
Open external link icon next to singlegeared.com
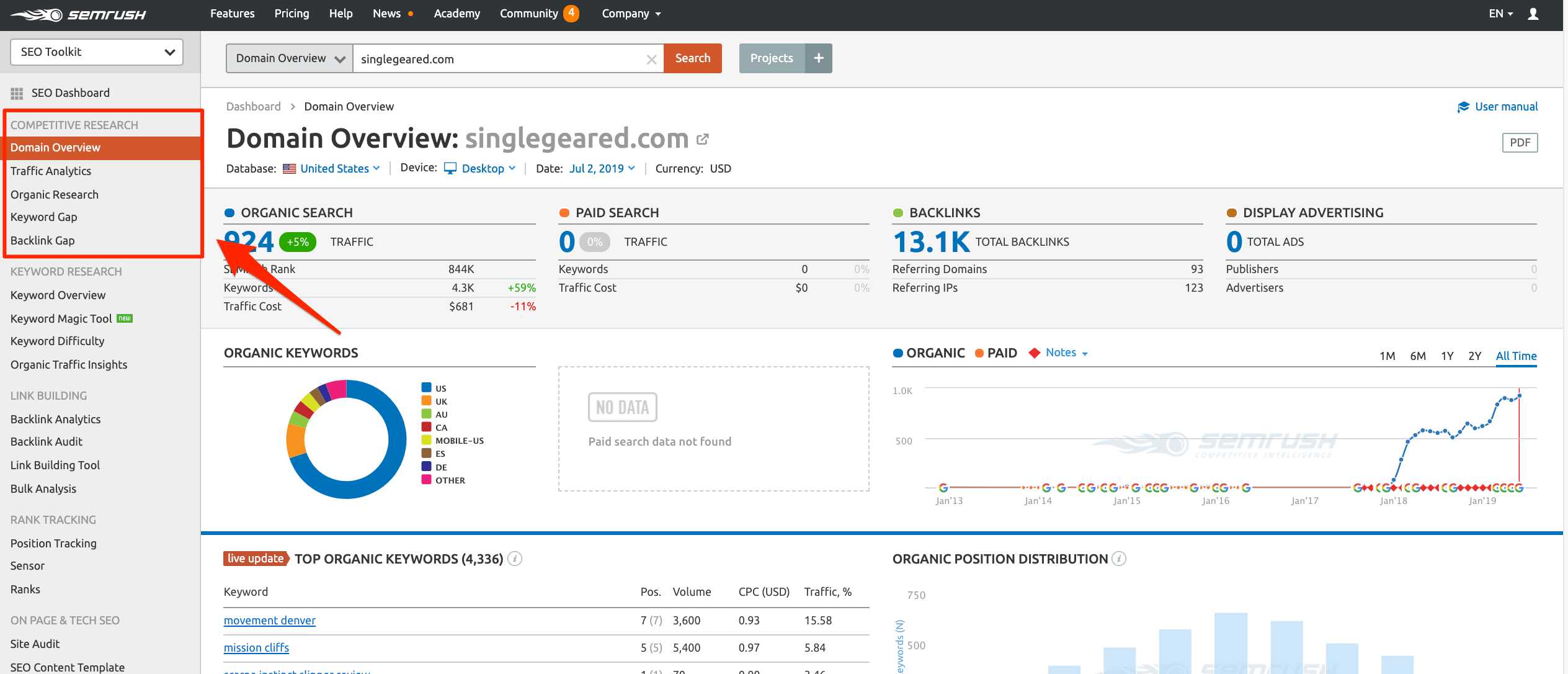tap(702, 139)
